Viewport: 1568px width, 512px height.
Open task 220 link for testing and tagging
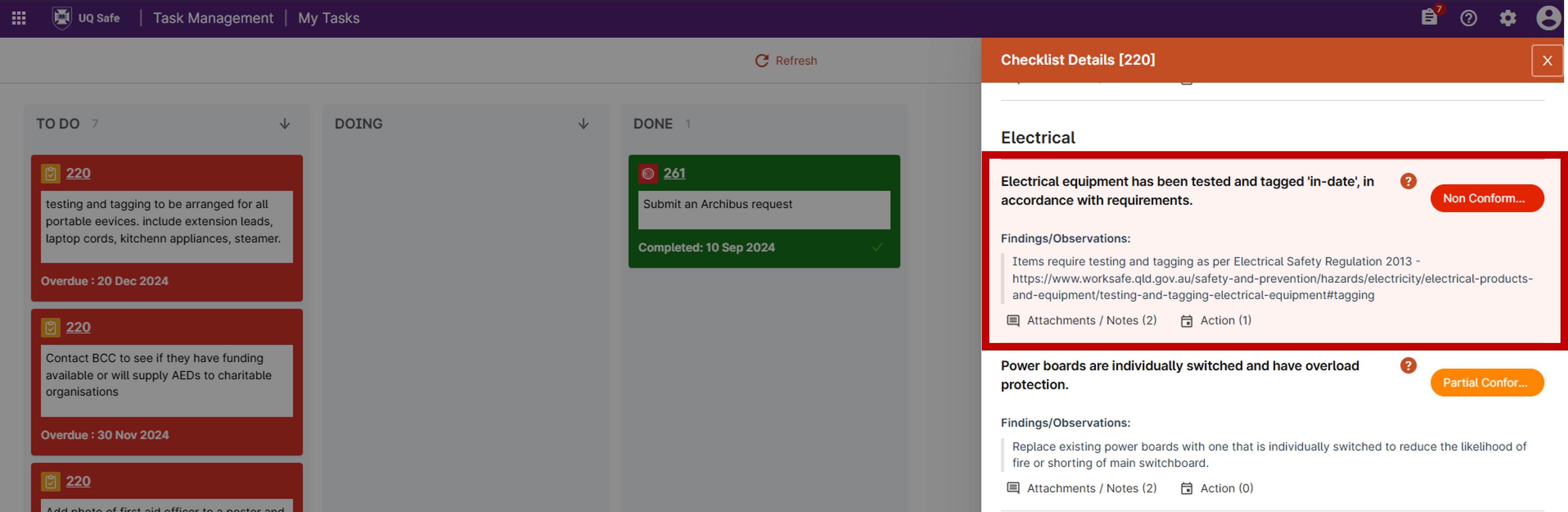tap(78, 173)
